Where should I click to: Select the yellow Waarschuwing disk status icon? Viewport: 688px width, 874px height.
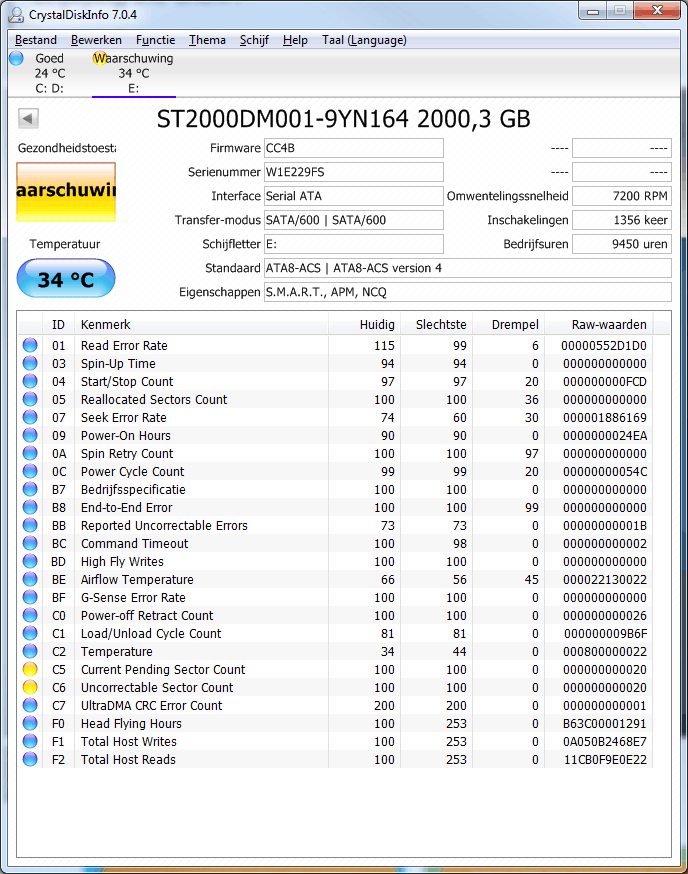click(100, 58)
